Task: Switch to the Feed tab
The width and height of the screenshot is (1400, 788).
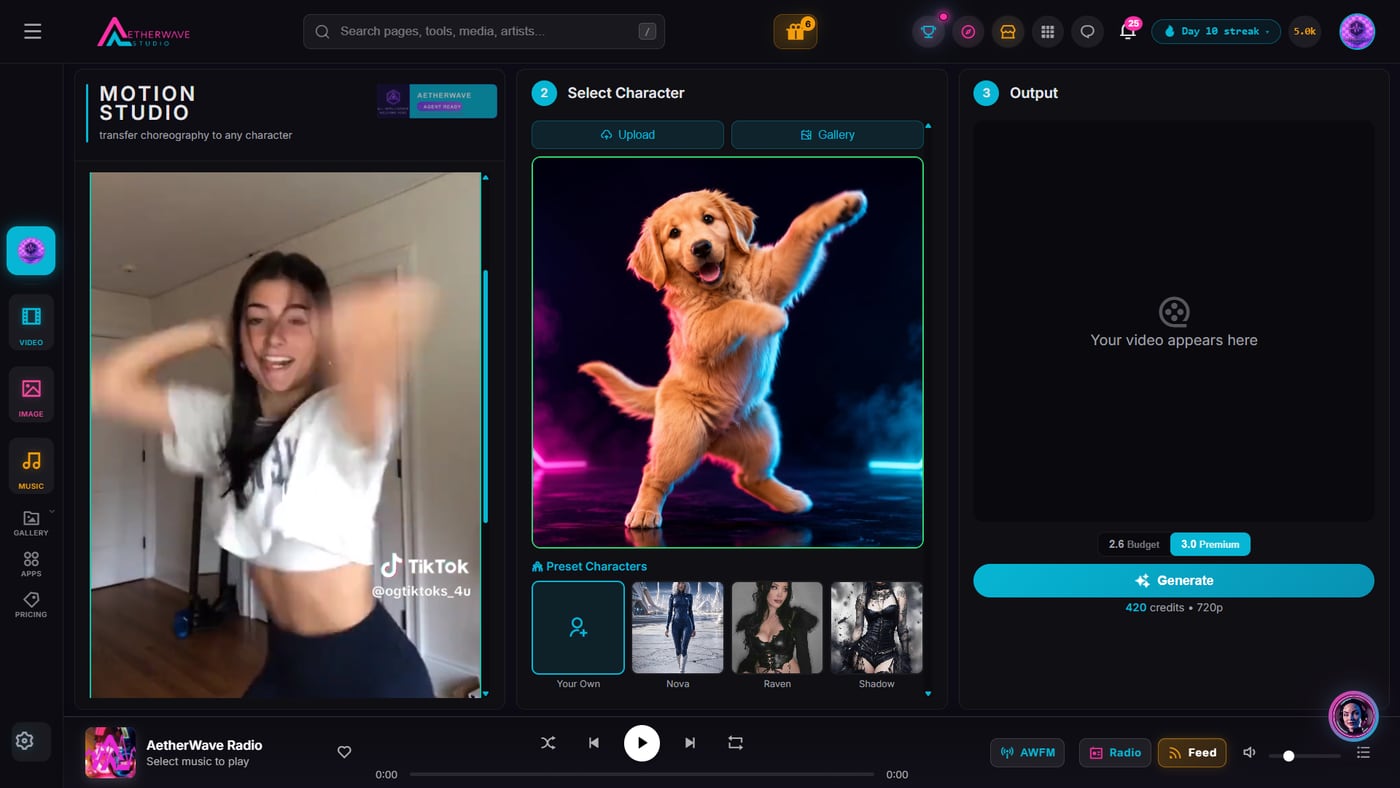Action: tap(1192, 753)
